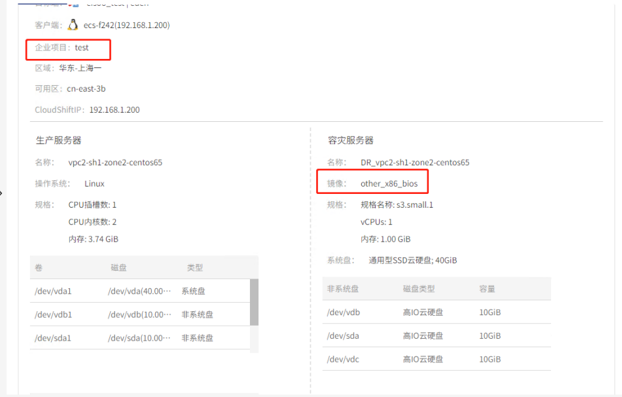Click the 容灾服务器 section heading

[x=351, y=140]
